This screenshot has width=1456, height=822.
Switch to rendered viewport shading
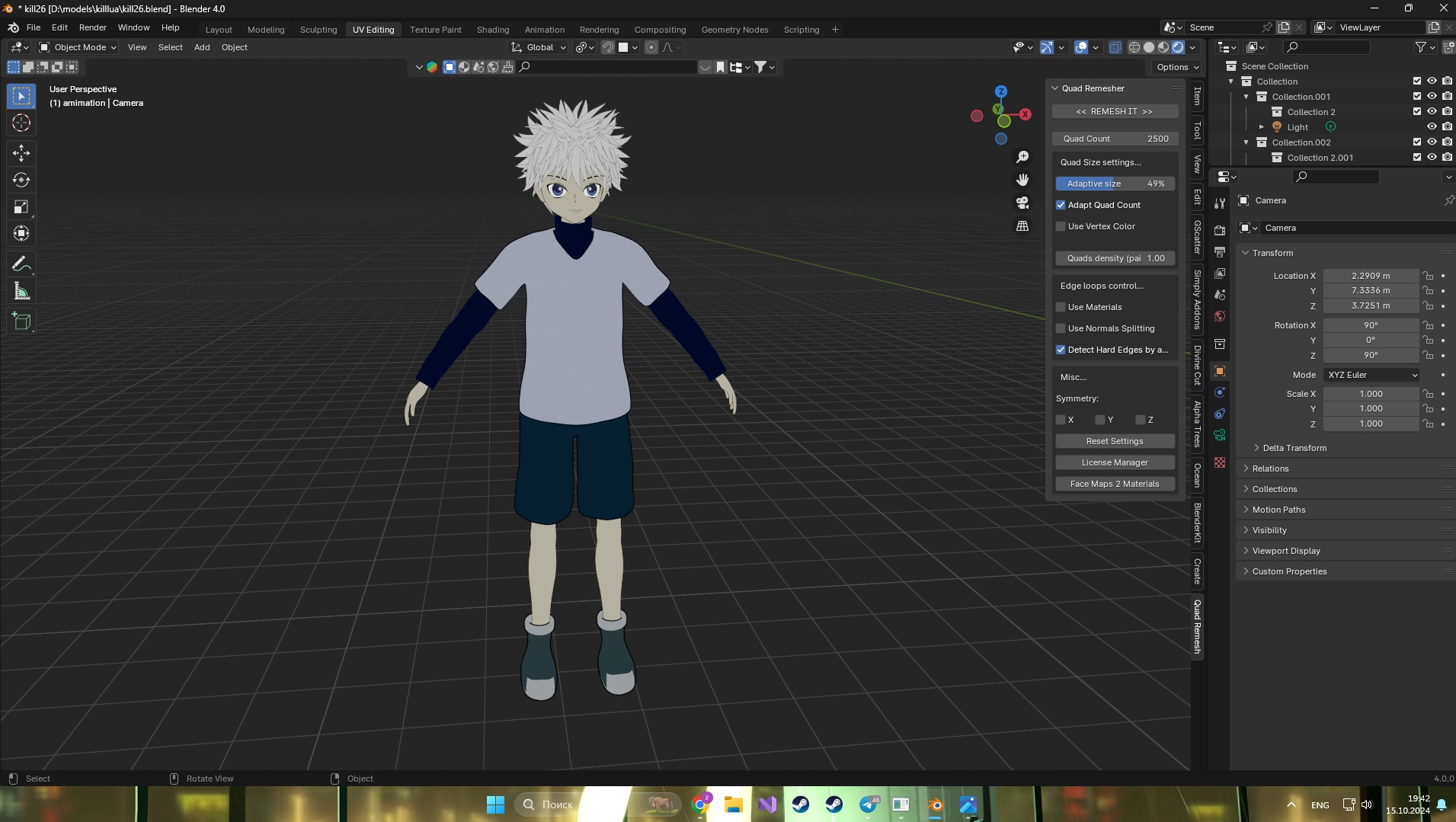(x=1178, y=47)
